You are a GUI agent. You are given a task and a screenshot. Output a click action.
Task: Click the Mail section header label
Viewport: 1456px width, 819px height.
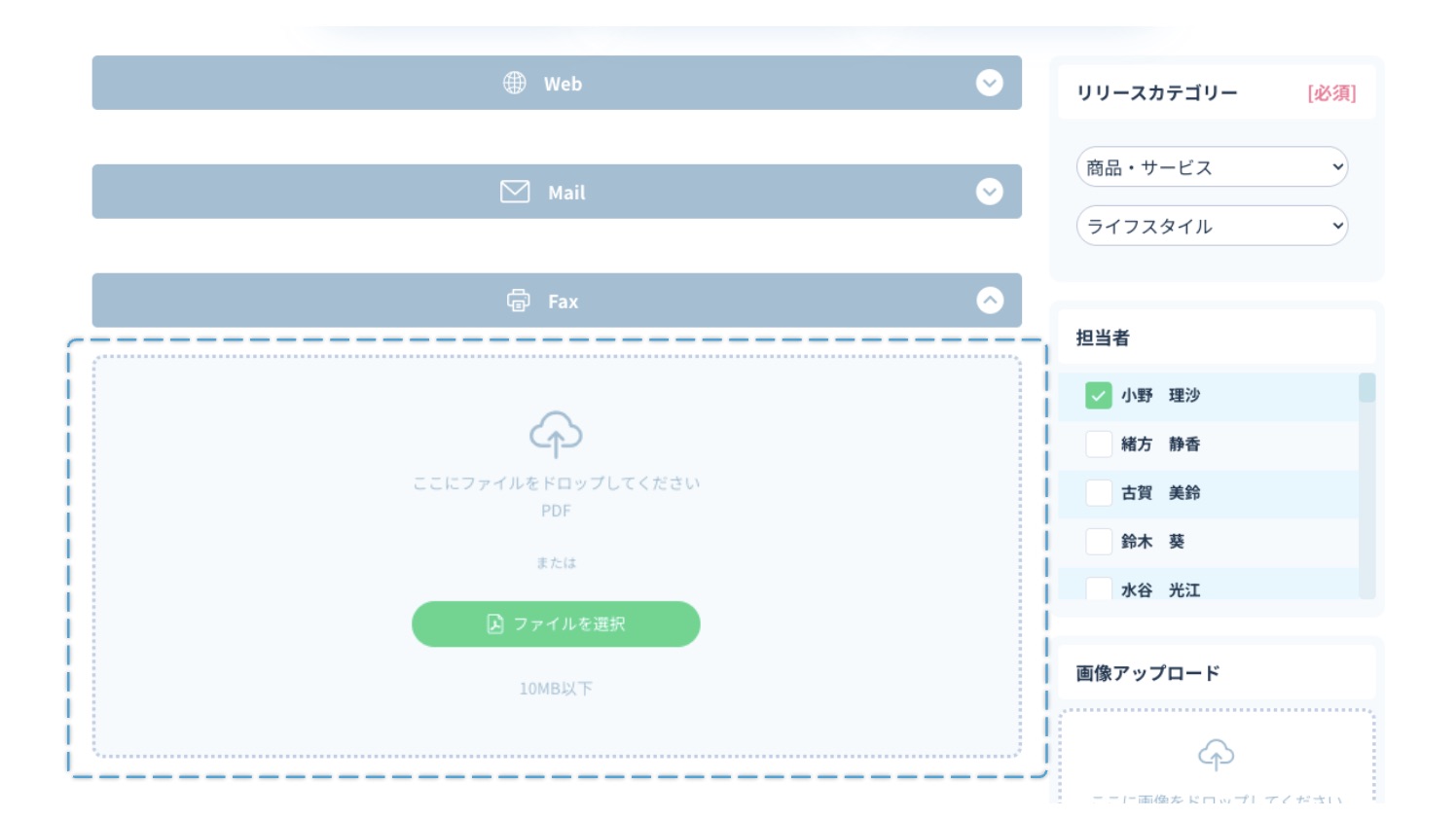click(566, 194)
